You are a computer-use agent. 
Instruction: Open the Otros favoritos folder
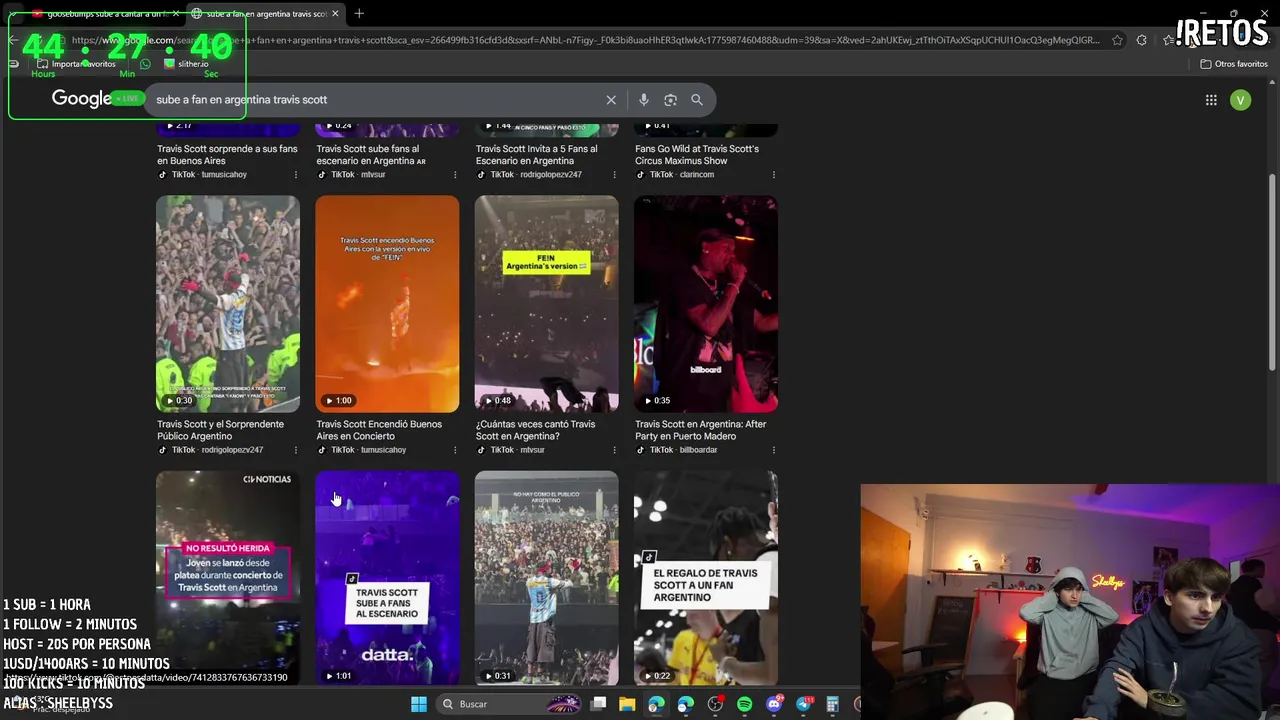[x=1234, y=64]
